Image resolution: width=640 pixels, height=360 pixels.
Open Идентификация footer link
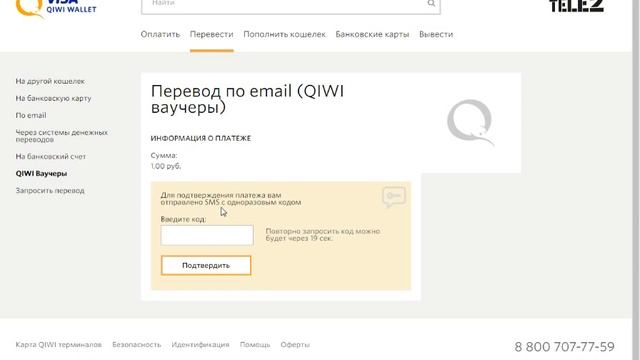pyautogui.click(x=200, y=345)
